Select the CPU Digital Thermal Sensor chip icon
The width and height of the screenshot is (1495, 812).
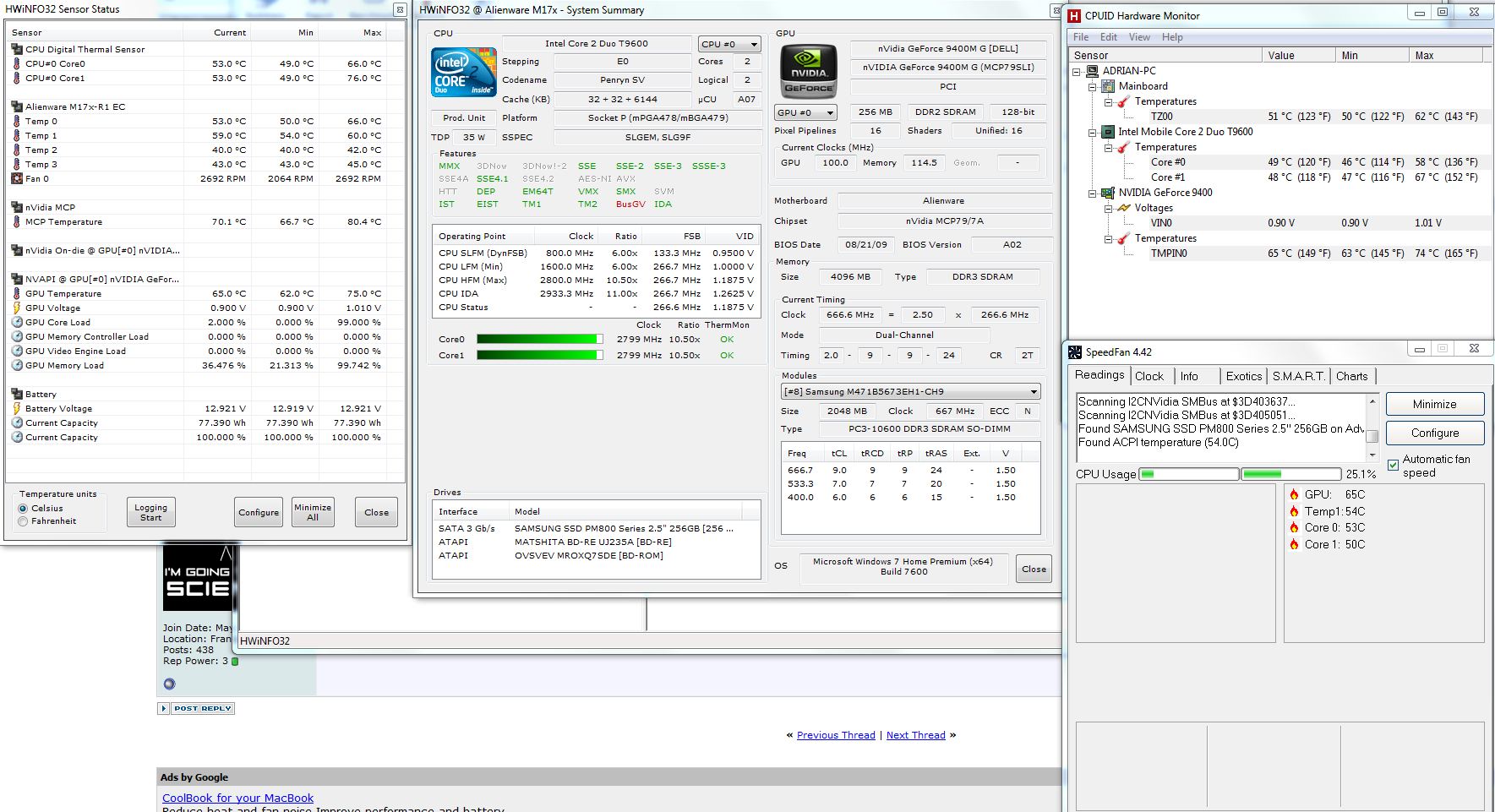point(17,49)
